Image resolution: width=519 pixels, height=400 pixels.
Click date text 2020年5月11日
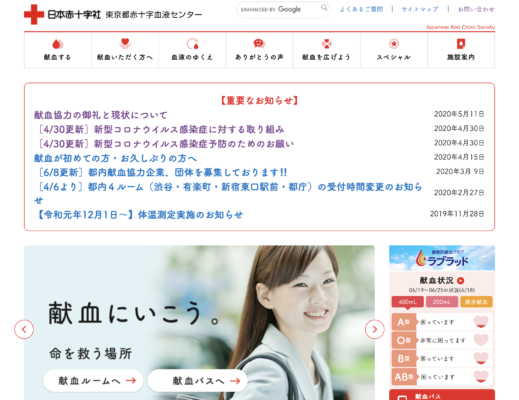coord(459,114)
